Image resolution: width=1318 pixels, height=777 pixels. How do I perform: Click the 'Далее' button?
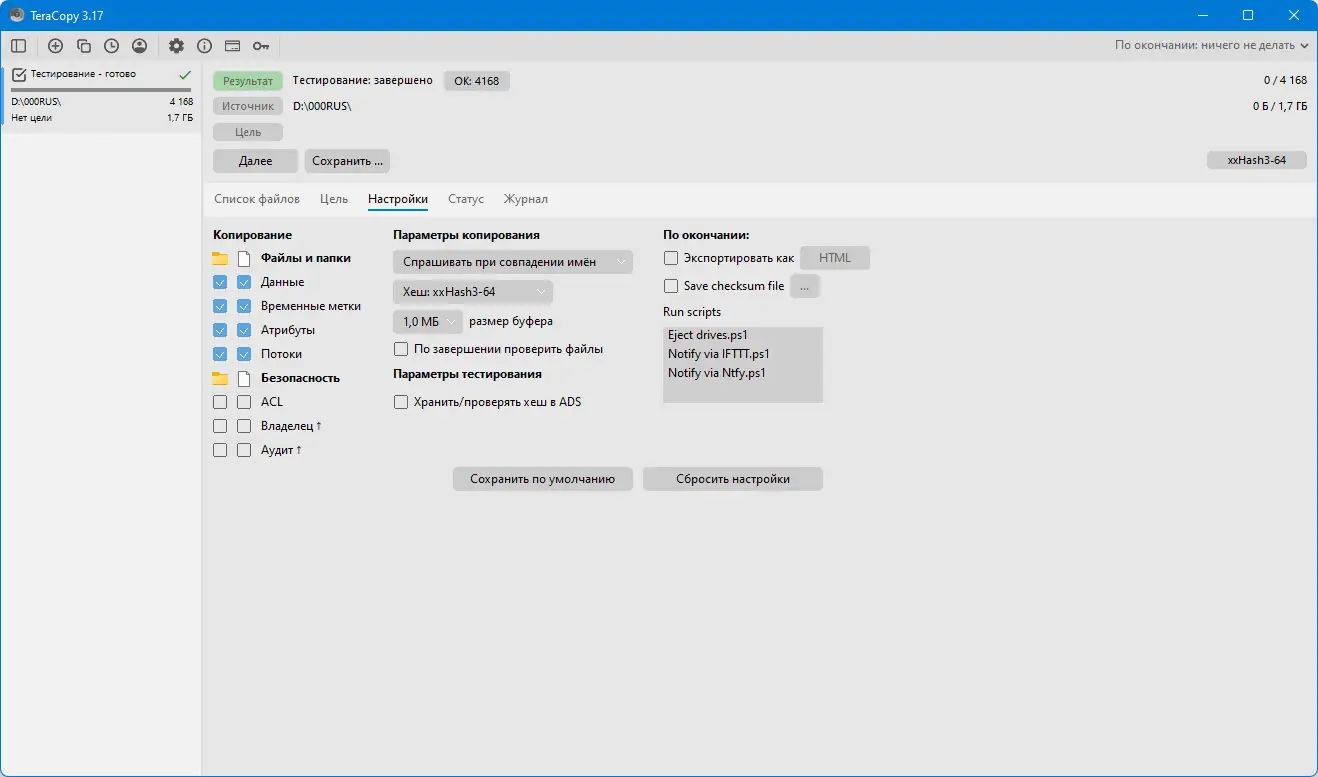pos(256,160)
